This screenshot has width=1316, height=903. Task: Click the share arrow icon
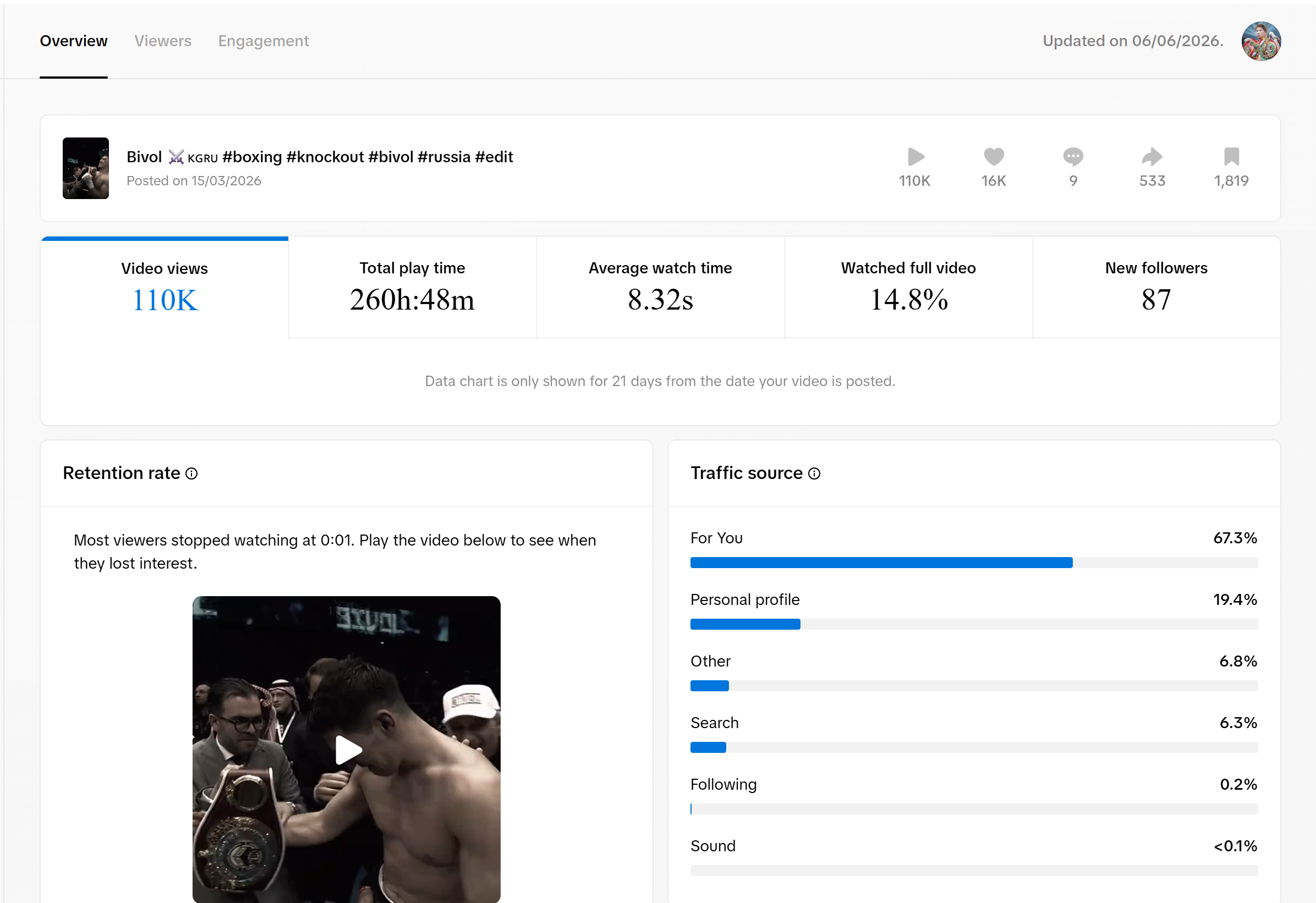pos(1152,157)
